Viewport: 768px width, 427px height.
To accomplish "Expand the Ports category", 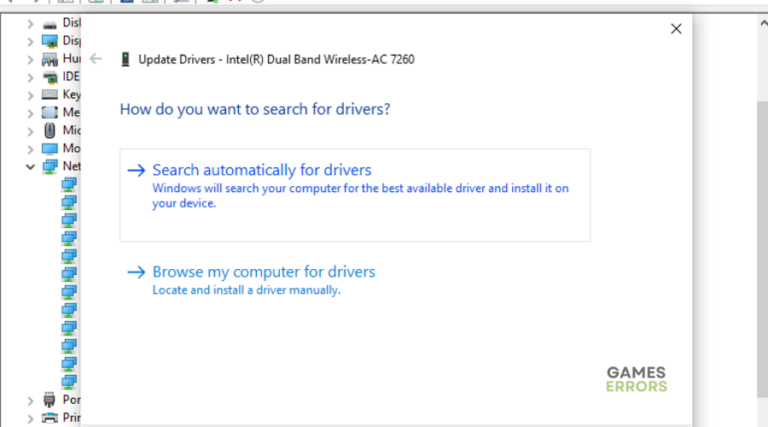I will (x=30, y=400).
